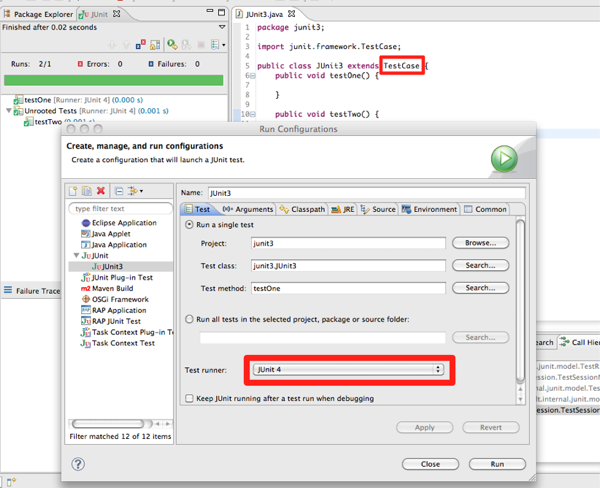Screen dimensions: 600x488
Task: Open JUnit view menu triangle
Action: click(x=222, y=27)
